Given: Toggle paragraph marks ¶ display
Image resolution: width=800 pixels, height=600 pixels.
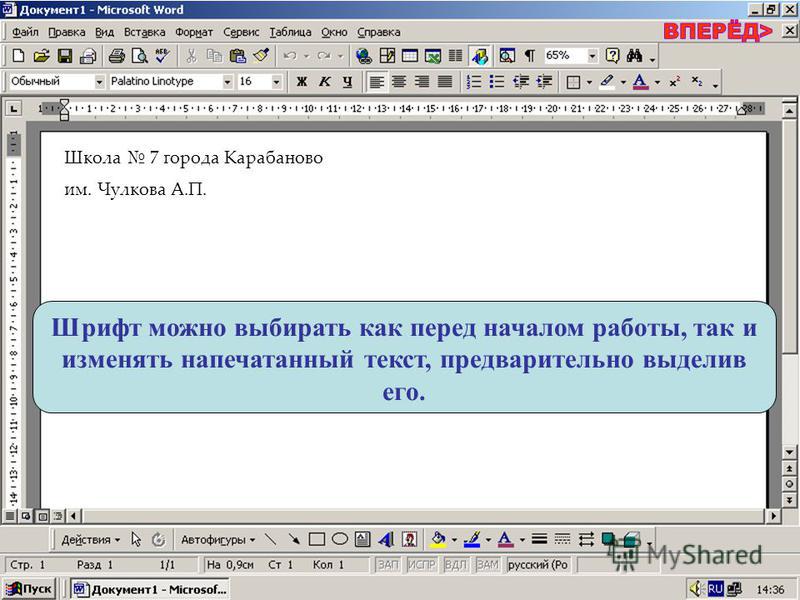Looking at the screenshot, I should [x=530, y=56].
